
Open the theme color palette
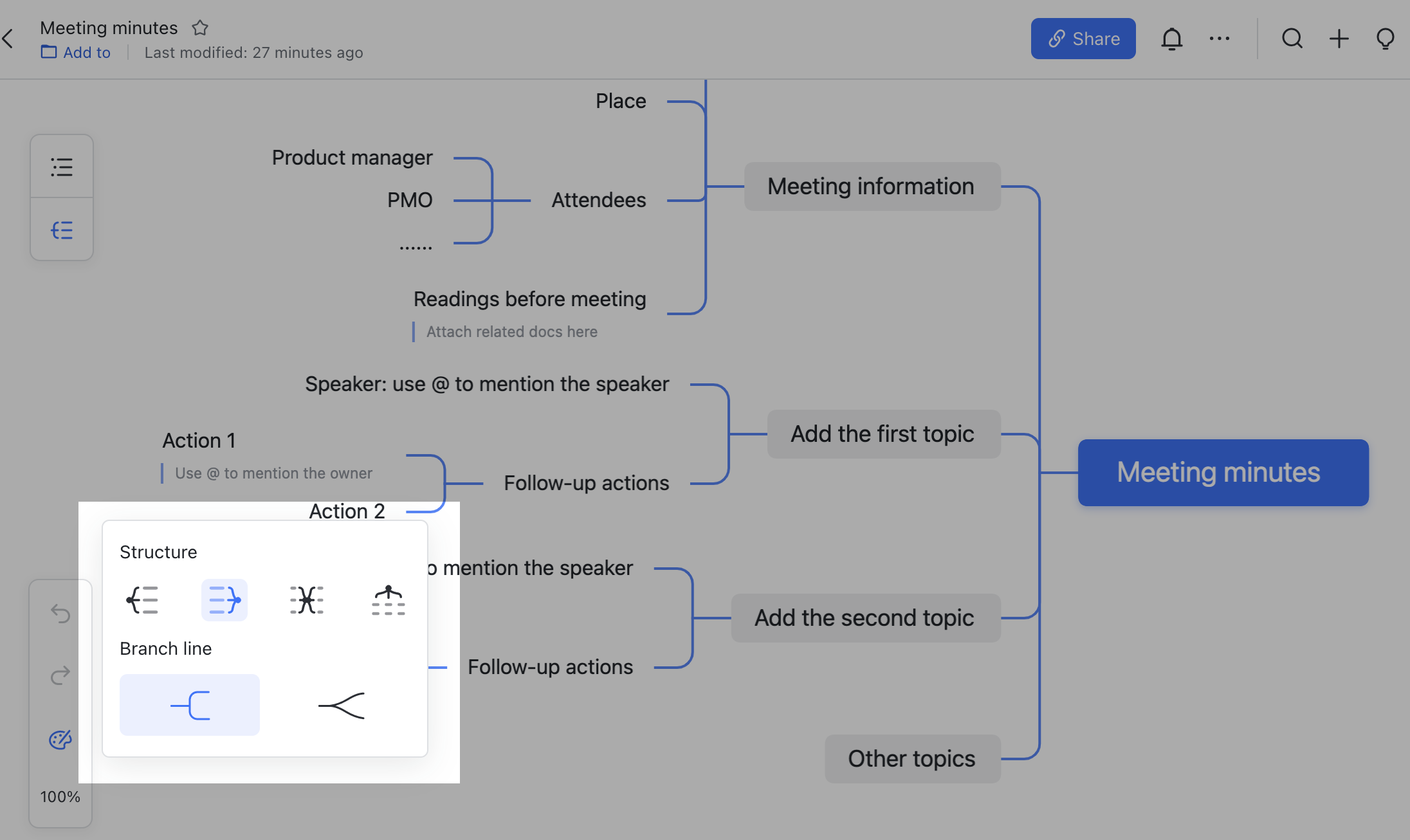tap(60, 740)
